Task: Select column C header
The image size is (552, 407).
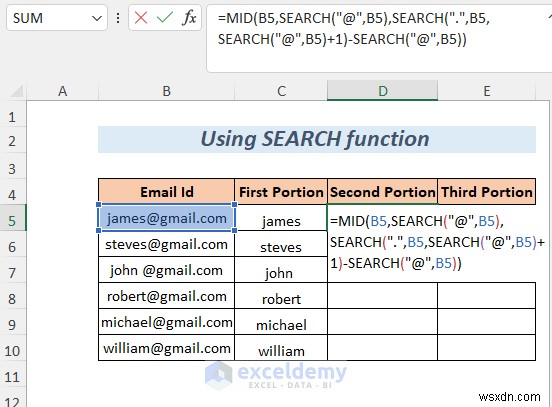Action: point(281,91)
